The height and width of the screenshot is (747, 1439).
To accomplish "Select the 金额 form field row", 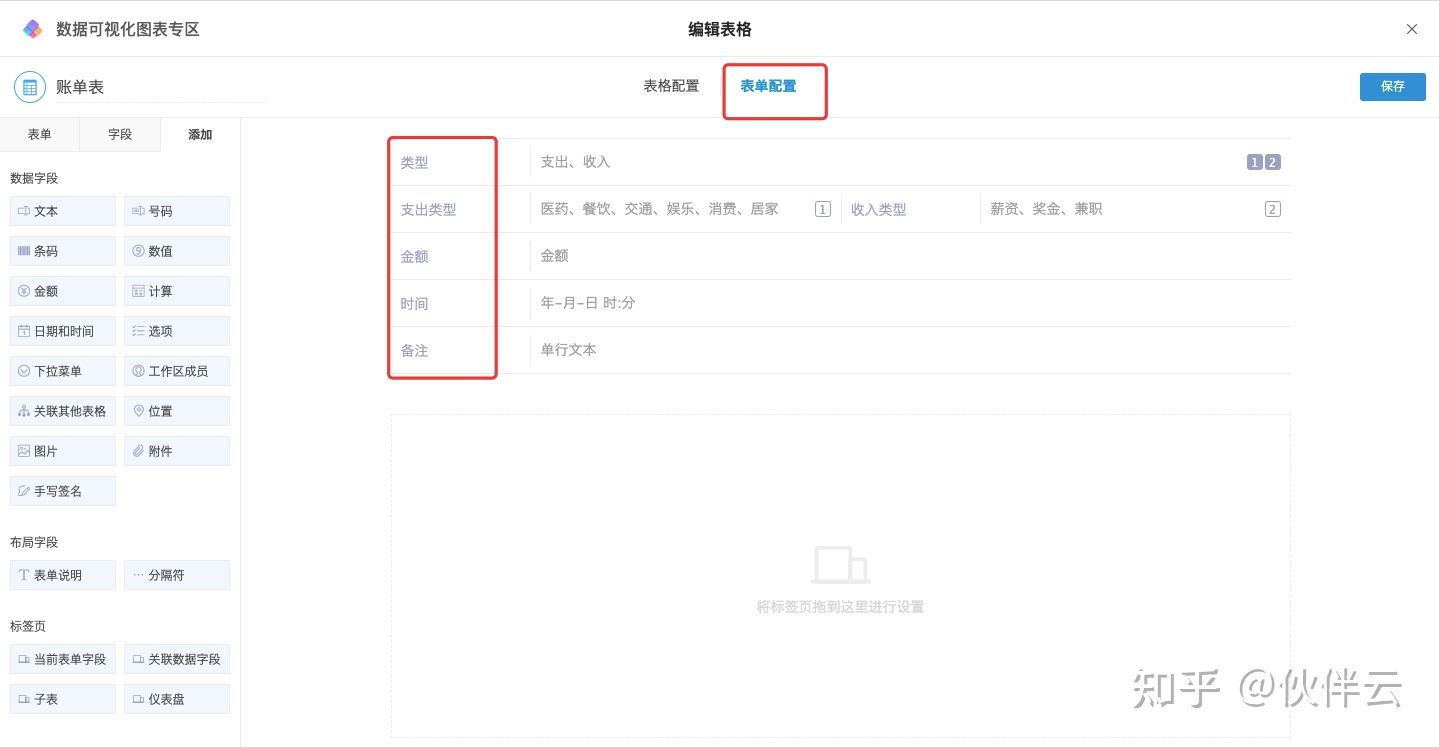I will (840, 256).
